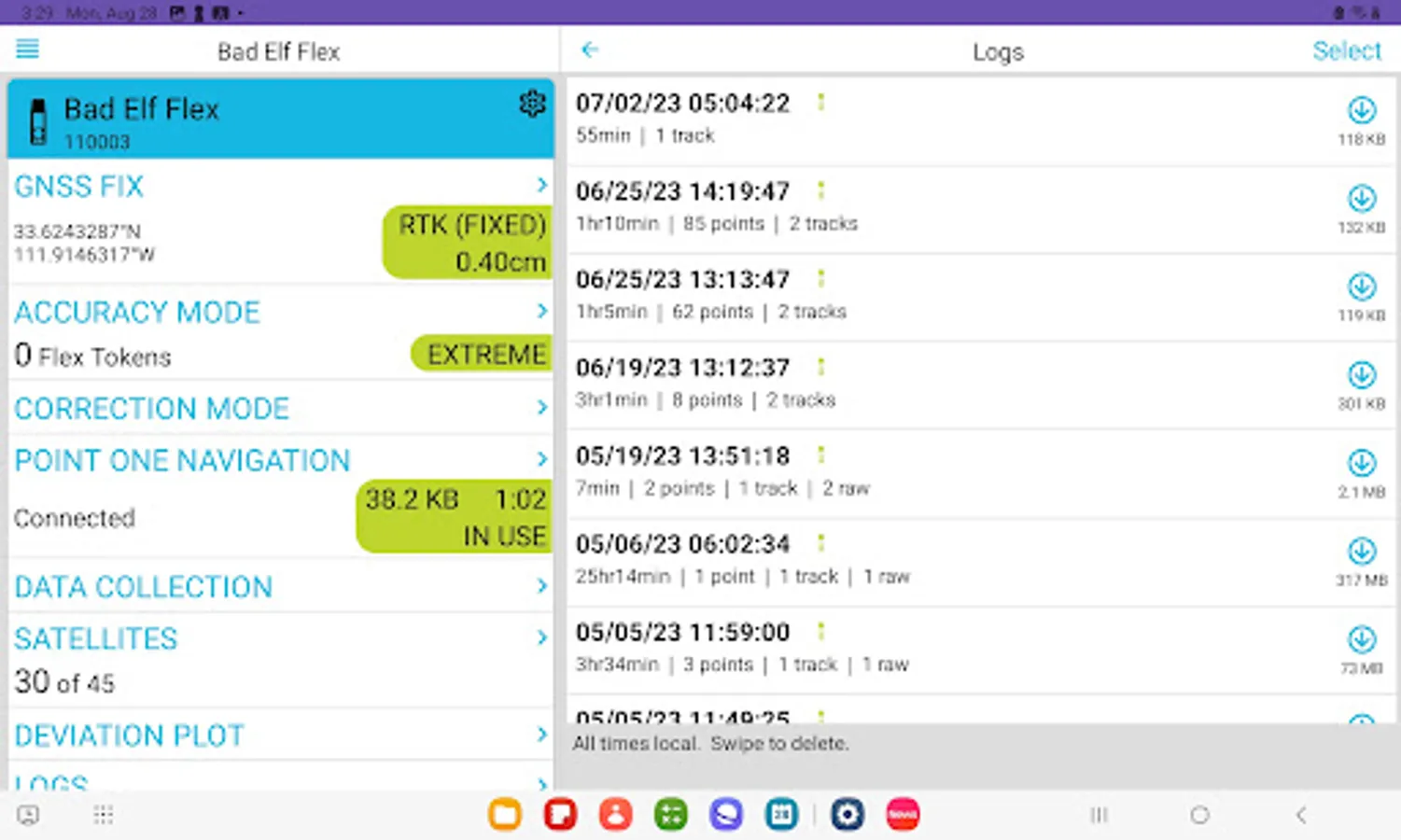Screen dimensions: 1401x840
Task: Tap the Android home button
Action: [x=1199, y=815]
